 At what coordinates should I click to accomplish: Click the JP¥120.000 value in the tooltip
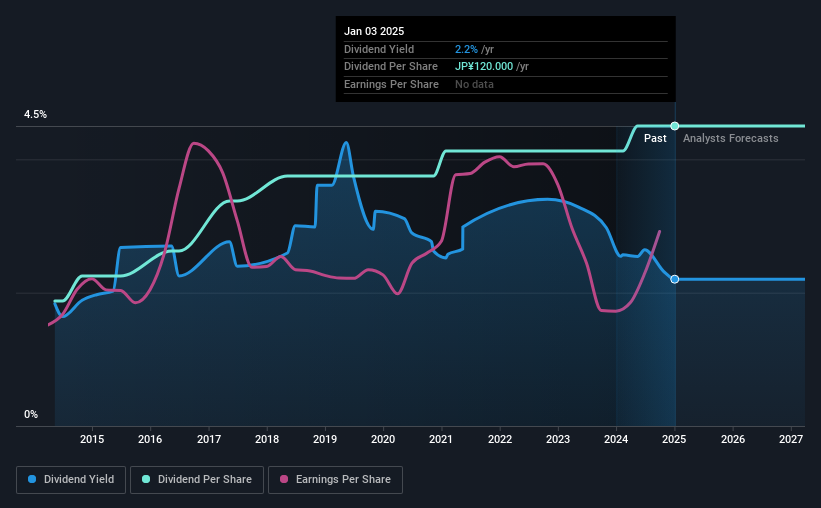[x=484, y=67]
